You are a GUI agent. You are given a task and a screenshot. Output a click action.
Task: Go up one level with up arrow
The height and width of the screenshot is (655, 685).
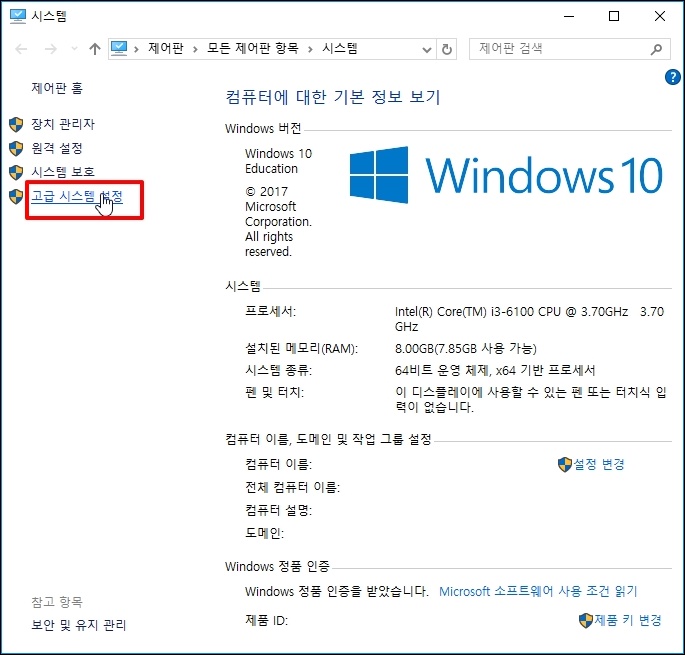(x=95, y=49)
